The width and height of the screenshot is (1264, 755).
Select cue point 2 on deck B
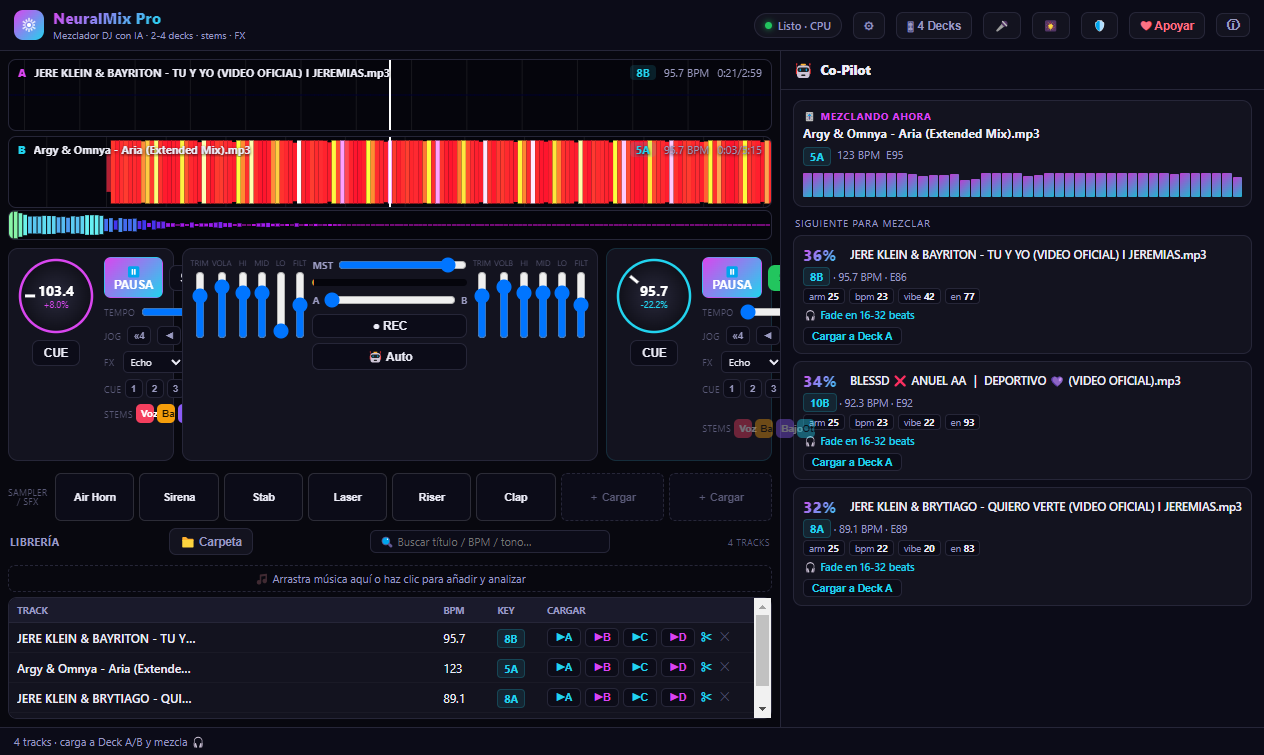click(754, 389)
